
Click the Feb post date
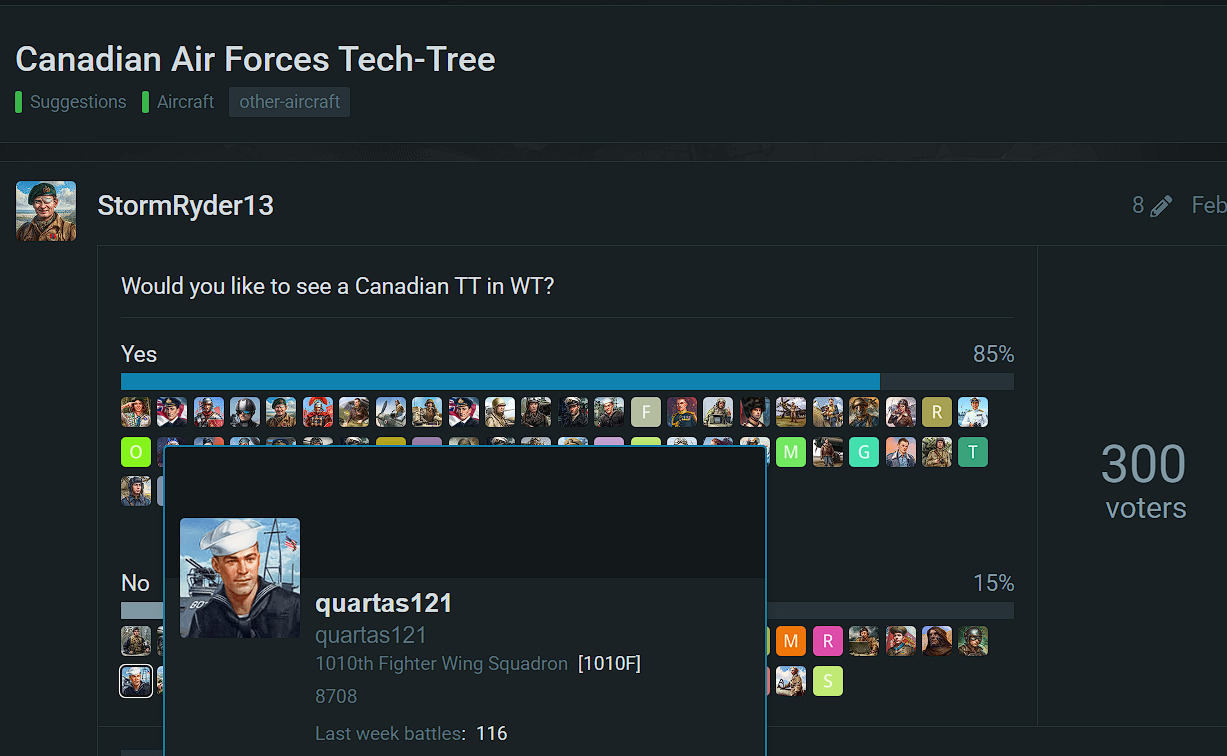(1209, 206)
